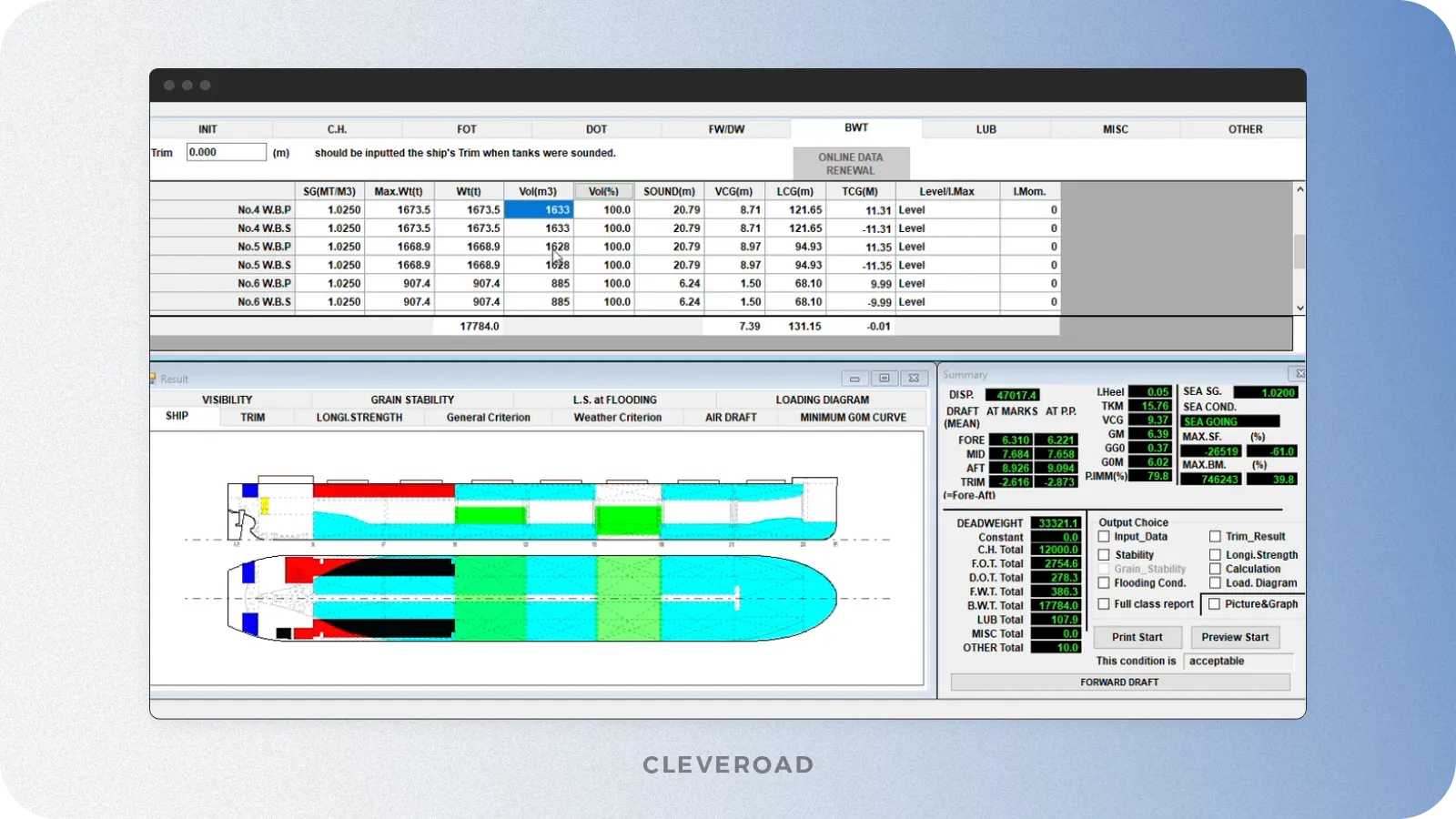Select row No.5 W.B.P

[604, 247]
